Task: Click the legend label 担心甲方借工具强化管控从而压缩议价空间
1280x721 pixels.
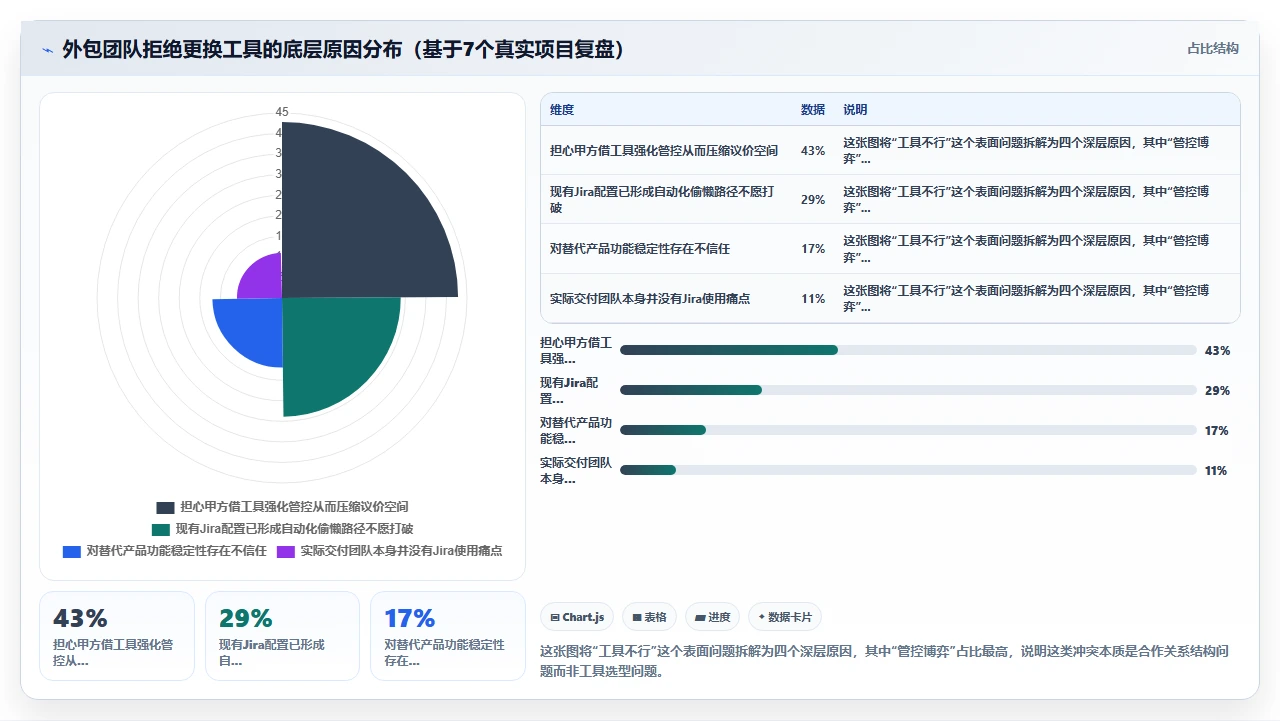Action: point(294,507)
